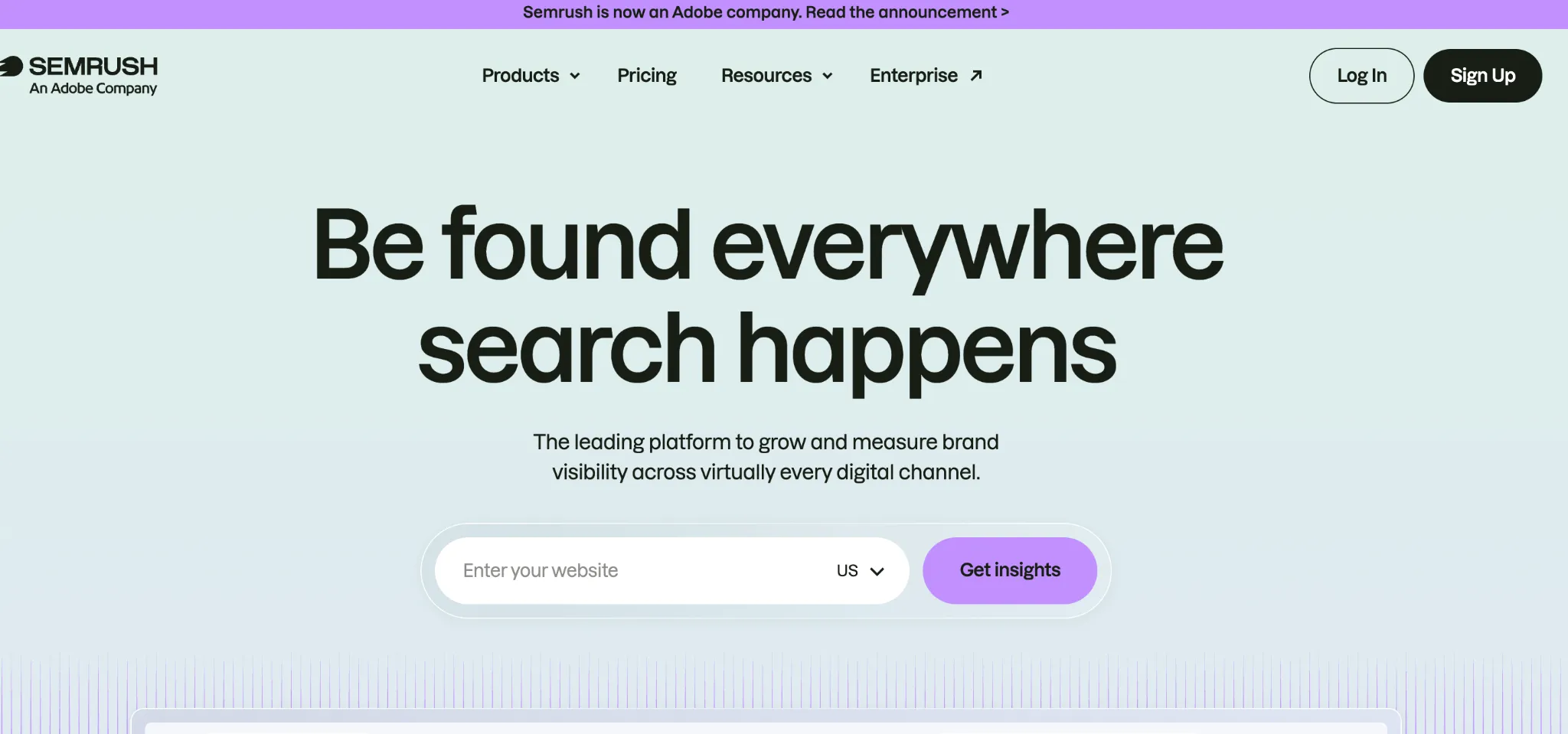Viewport: 1568px width, 734px height.
Task: Open the Products menu
Action: [x=521, y=75]
